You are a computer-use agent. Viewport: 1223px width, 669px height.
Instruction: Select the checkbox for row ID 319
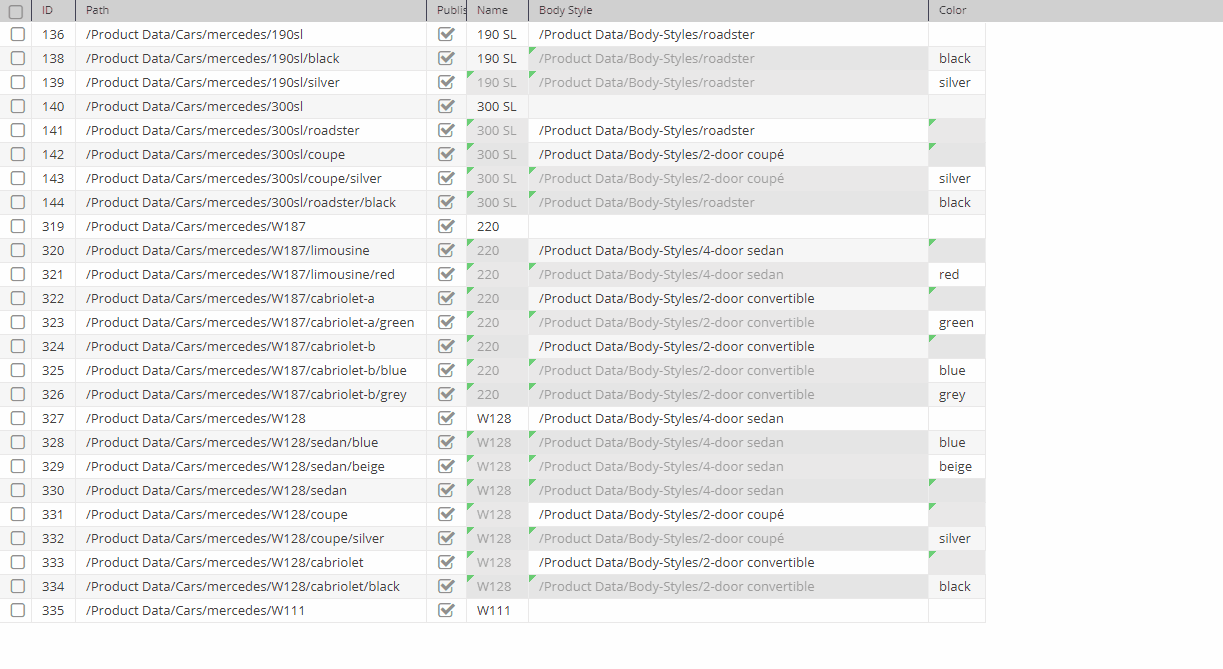(17, 226)
